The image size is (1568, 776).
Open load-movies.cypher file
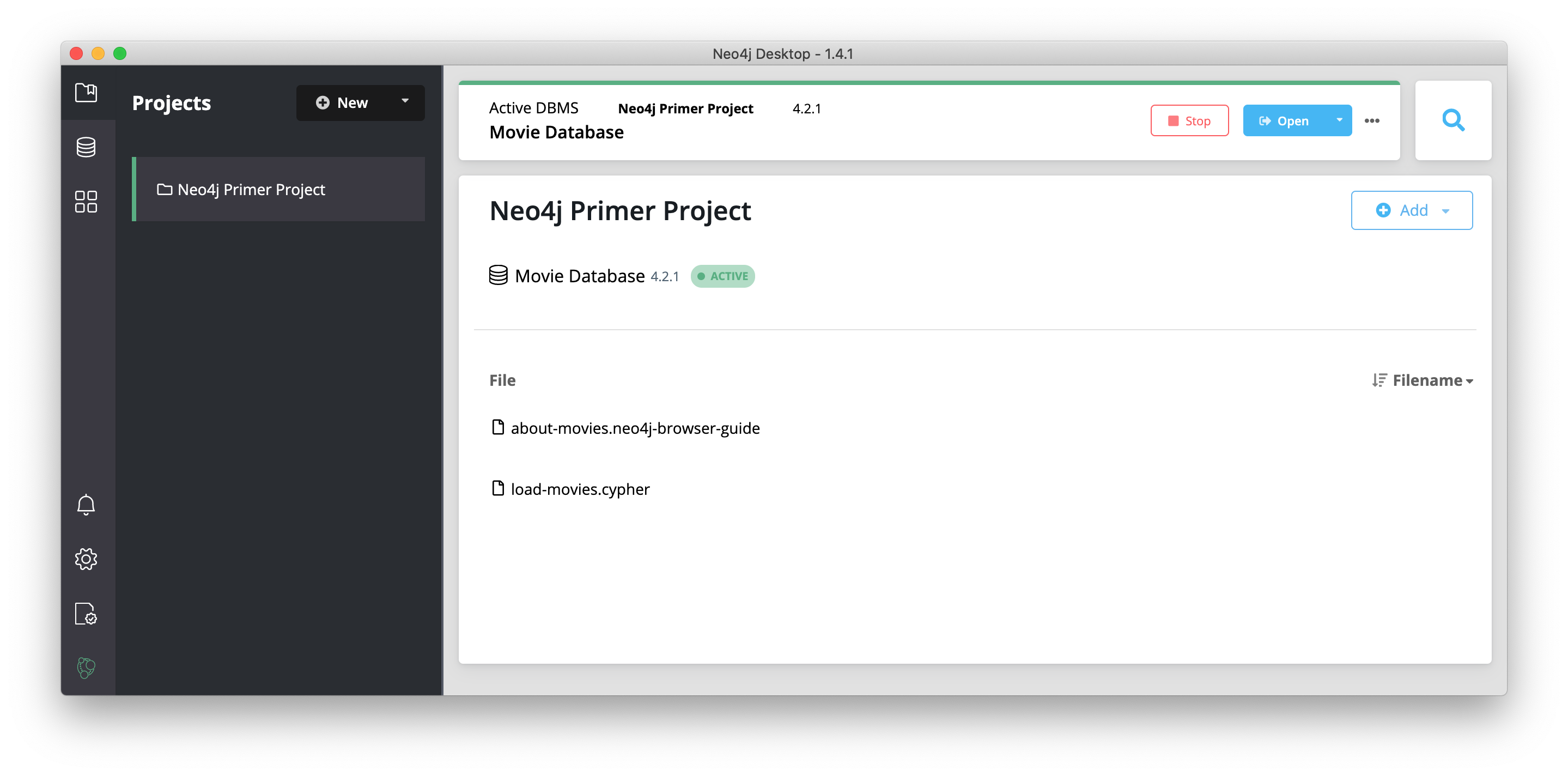click(x=581, y=489)
